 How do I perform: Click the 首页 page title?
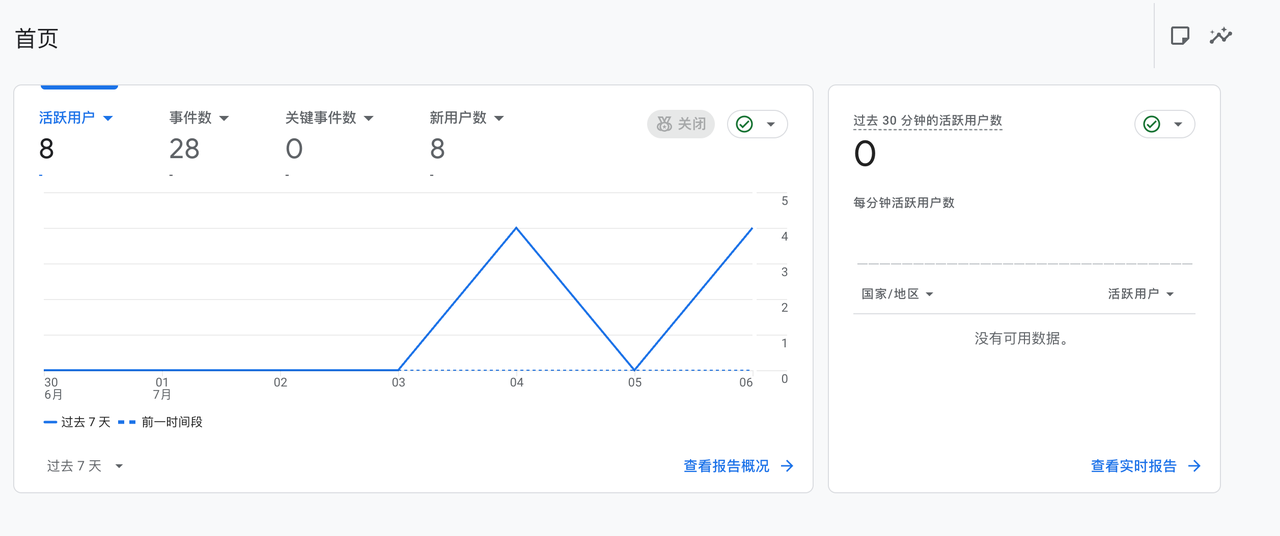click(x=37, y=38)
